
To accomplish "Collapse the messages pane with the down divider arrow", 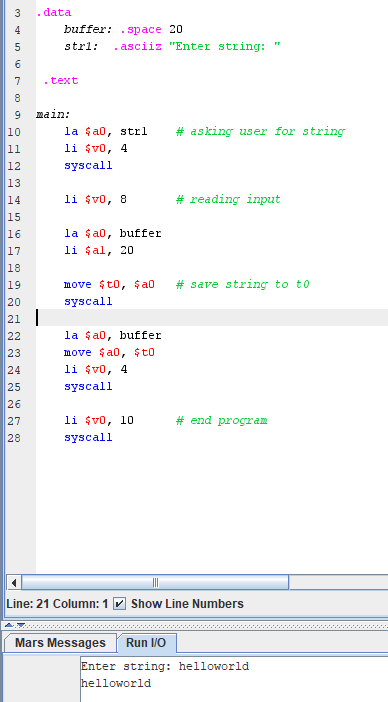I will tap(21, 625).
